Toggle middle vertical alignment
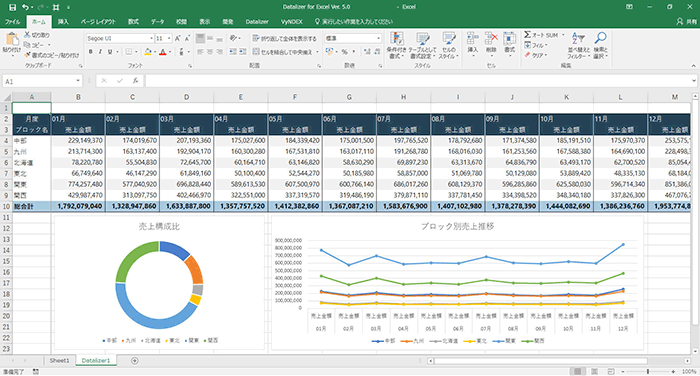Image resolution: width=700 pixels, height=376 pixels. click(x=210, y=39)
